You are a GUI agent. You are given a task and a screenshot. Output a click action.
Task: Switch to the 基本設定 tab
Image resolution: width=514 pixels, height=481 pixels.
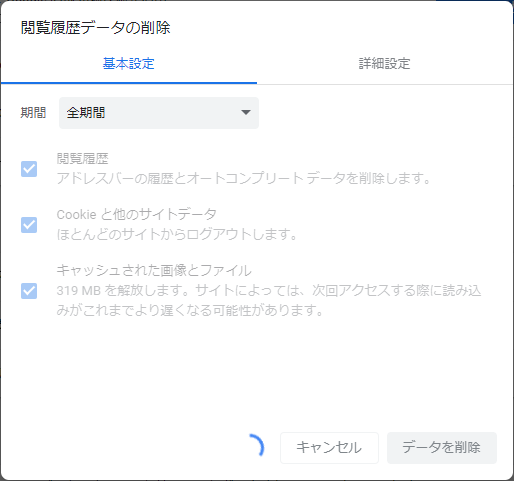(129, 63)
